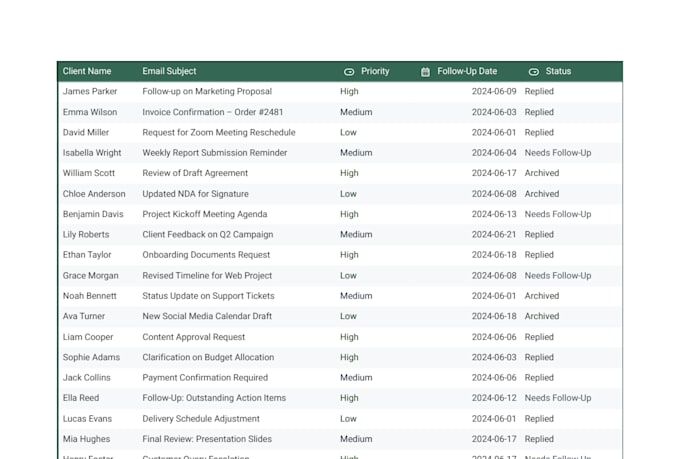Open the High priority dropdown for James Parker
The height and width of the screenshot is (459, 680).
tap(349, 92)
